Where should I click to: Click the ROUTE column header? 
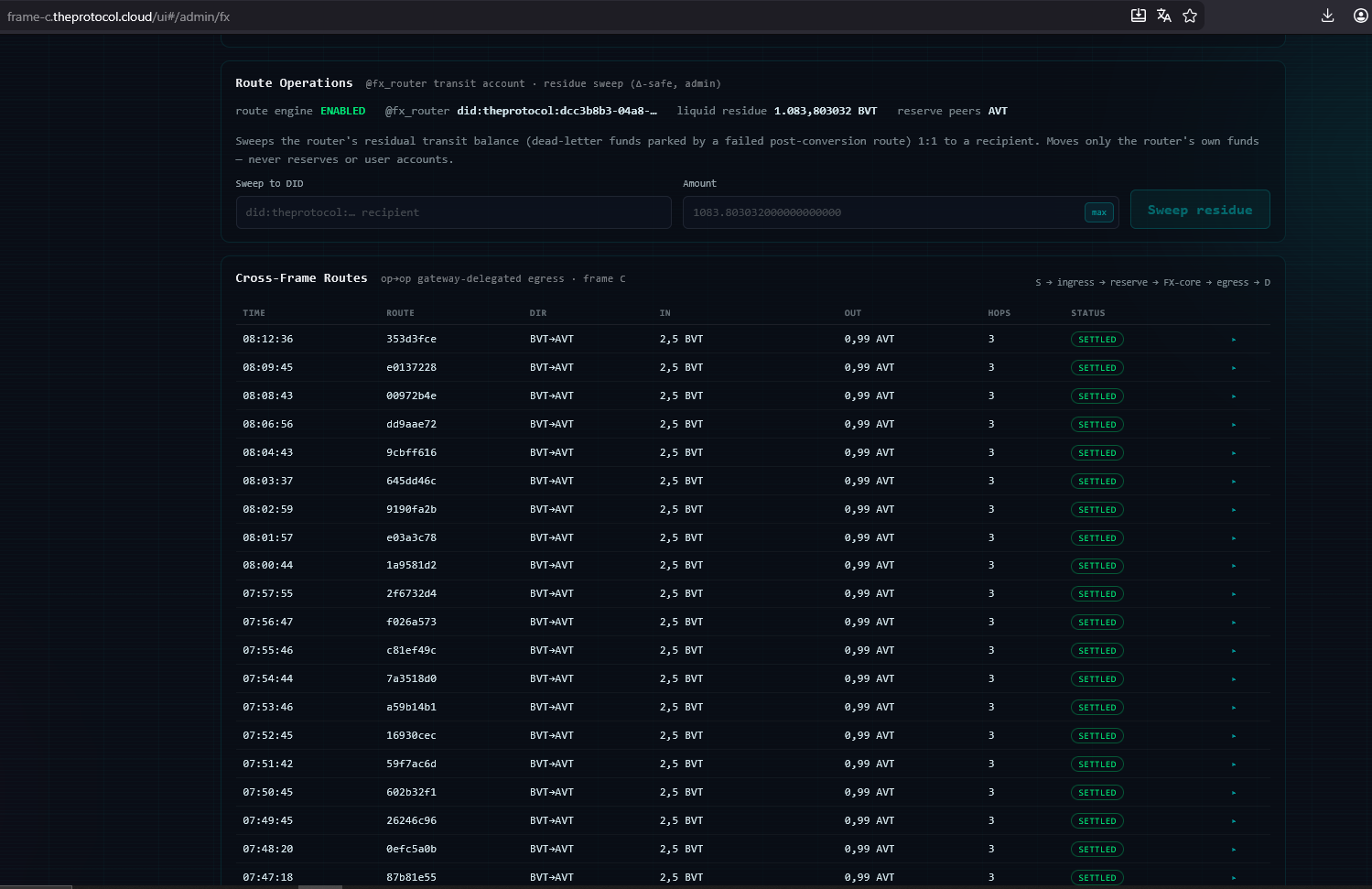point(400,313)
